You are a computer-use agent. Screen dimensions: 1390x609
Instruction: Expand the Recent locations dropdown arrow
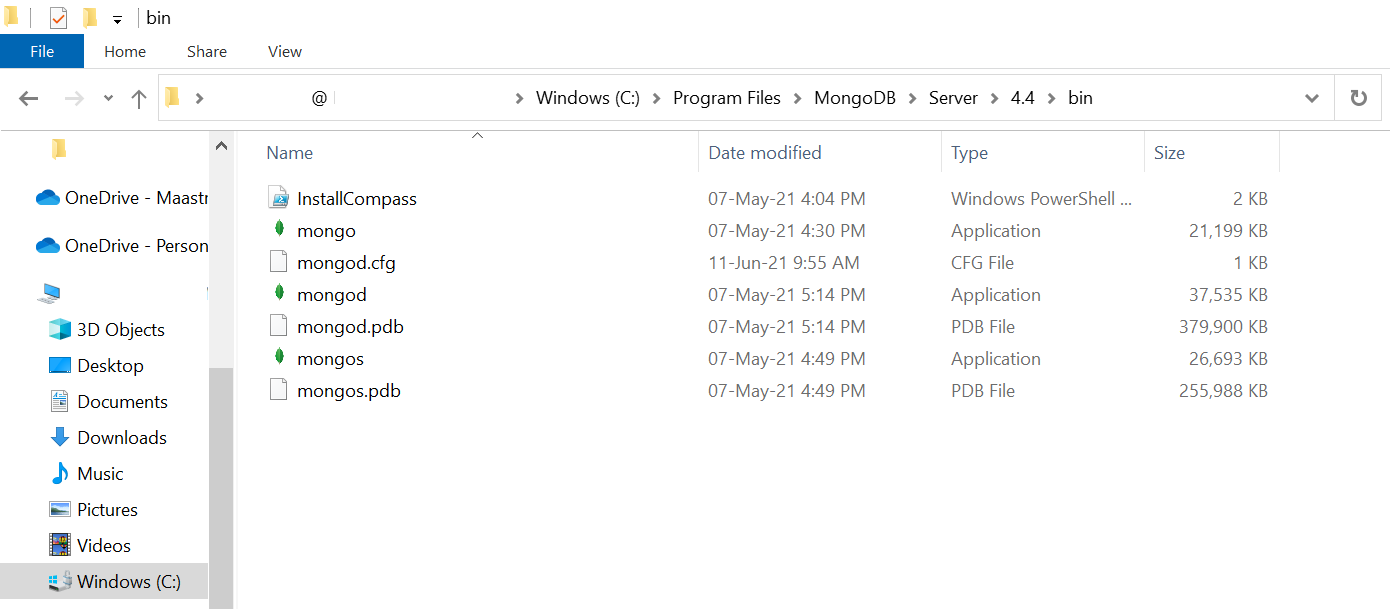pyautogui.click(x=108, y=98)
